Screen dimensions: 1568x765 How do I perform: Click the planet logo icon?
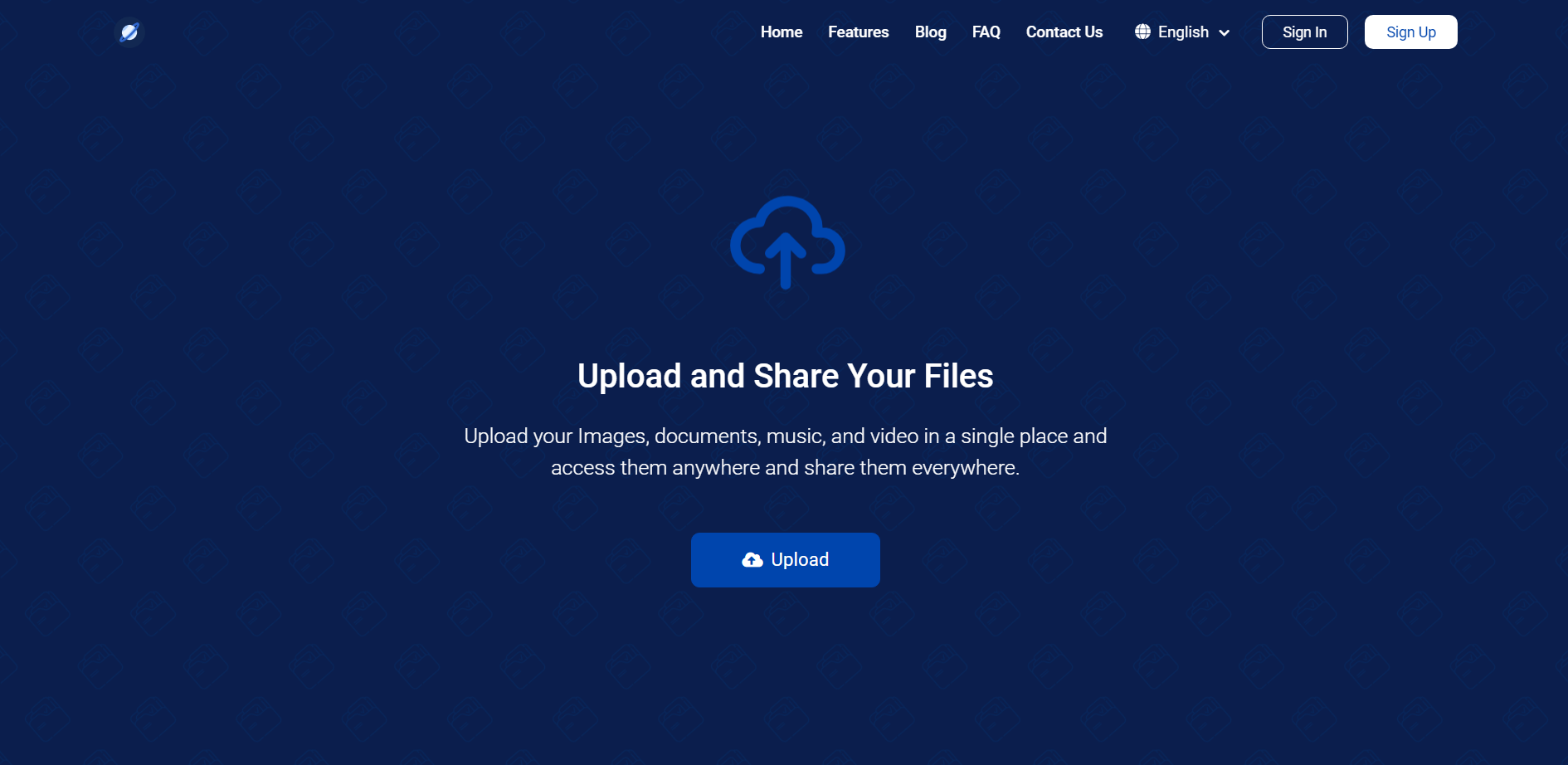129,32
